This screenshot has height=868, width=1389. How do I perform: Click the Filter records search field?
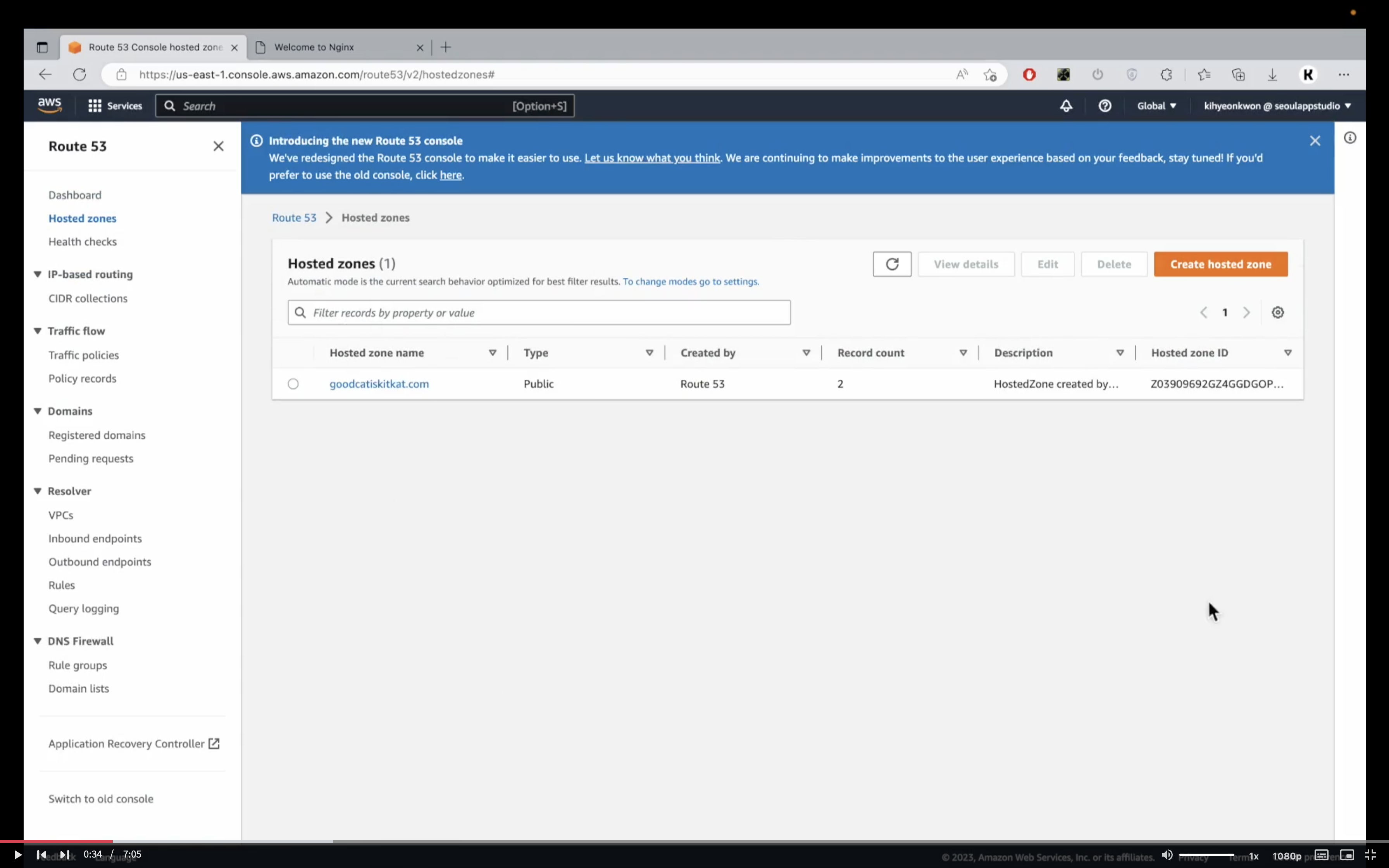pyautogui.click(x=539, y=313)
